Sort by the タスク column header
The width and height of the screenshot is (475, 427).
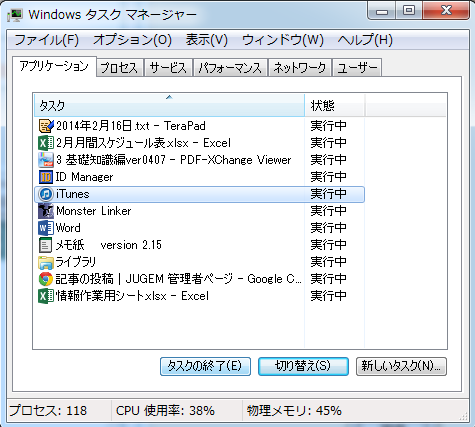coord(169,105)
